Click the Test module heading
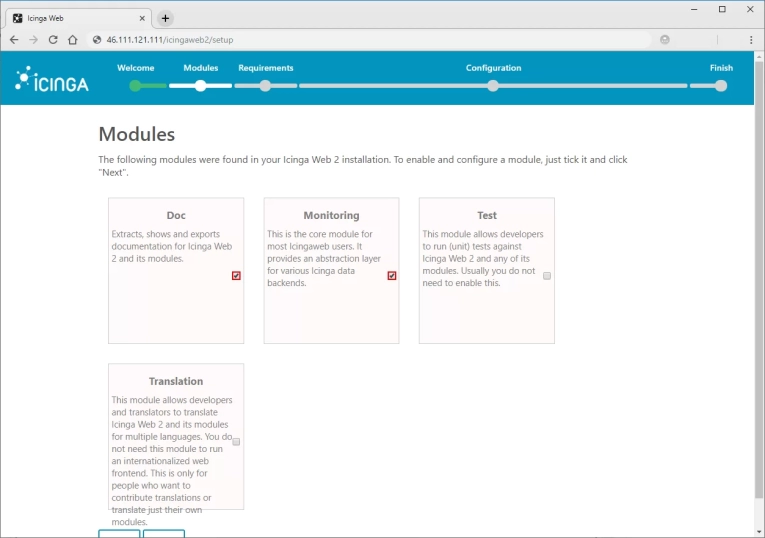This screenshot has width=765, height=538. click(x=487, y=215)
